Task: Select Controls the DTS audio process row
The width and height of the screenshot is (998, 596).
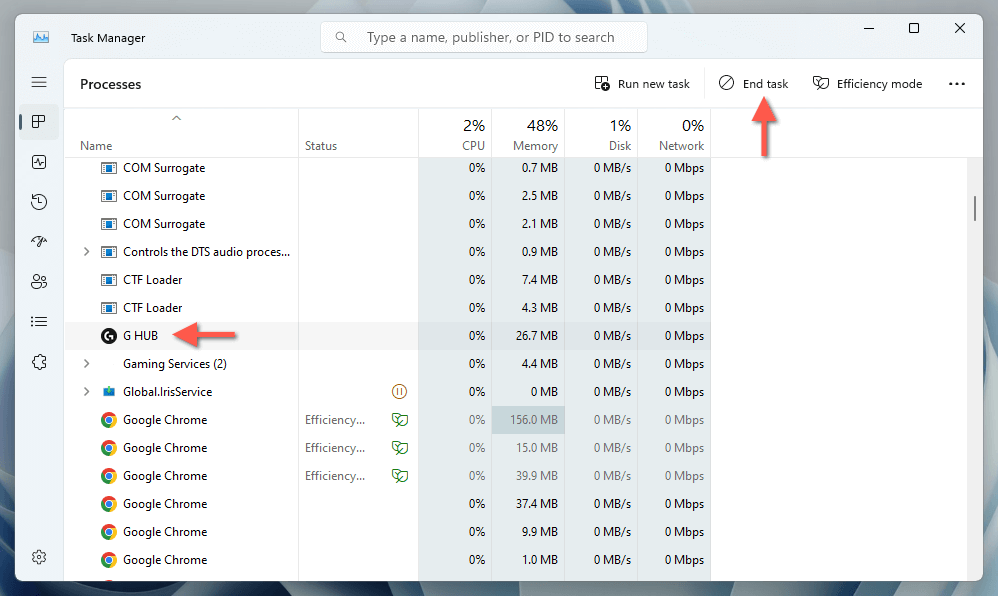Action: [x=388, y=252]
